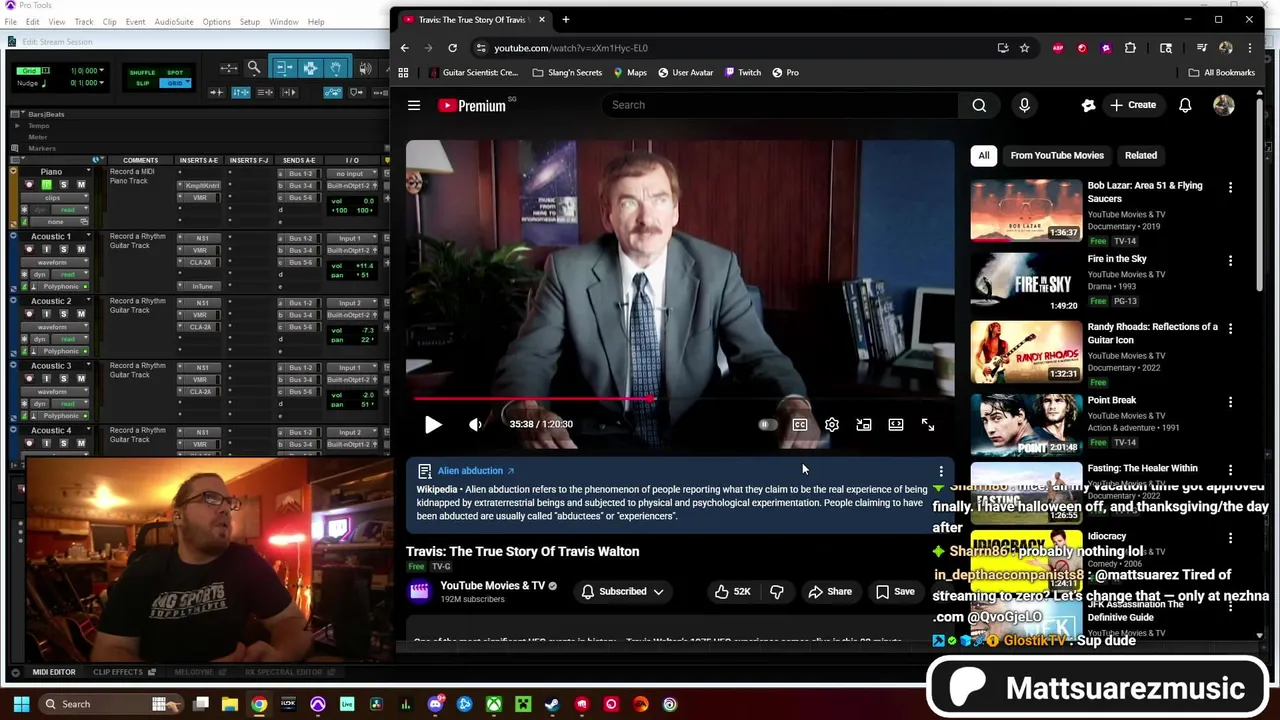
Task: Play the Travis Walton video
Action: [433, 424]
